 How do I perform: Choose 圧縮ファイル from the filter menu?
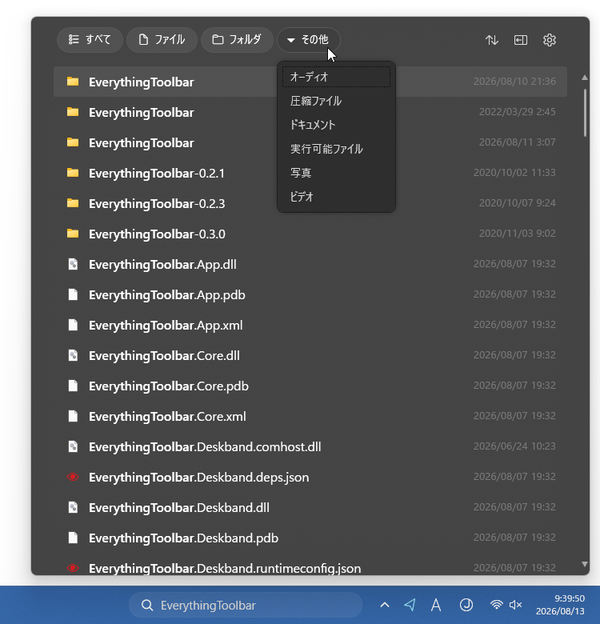click(336, 101)
